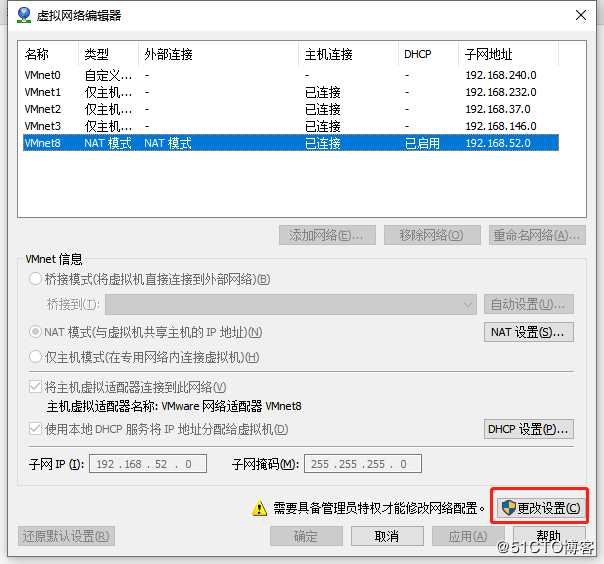This screenshot has height=564, width=604.
Task: Click 已连接 host cell of VMnet1
Action: (x=323, y=92)
